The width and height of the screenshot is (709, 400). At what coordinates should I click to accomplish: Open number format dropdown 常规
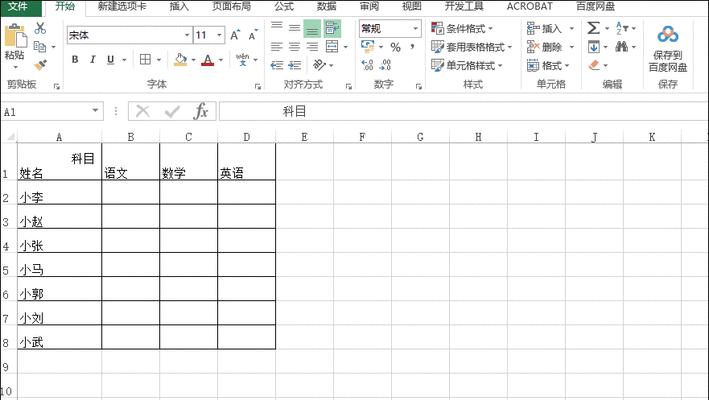tap(415, 28)
